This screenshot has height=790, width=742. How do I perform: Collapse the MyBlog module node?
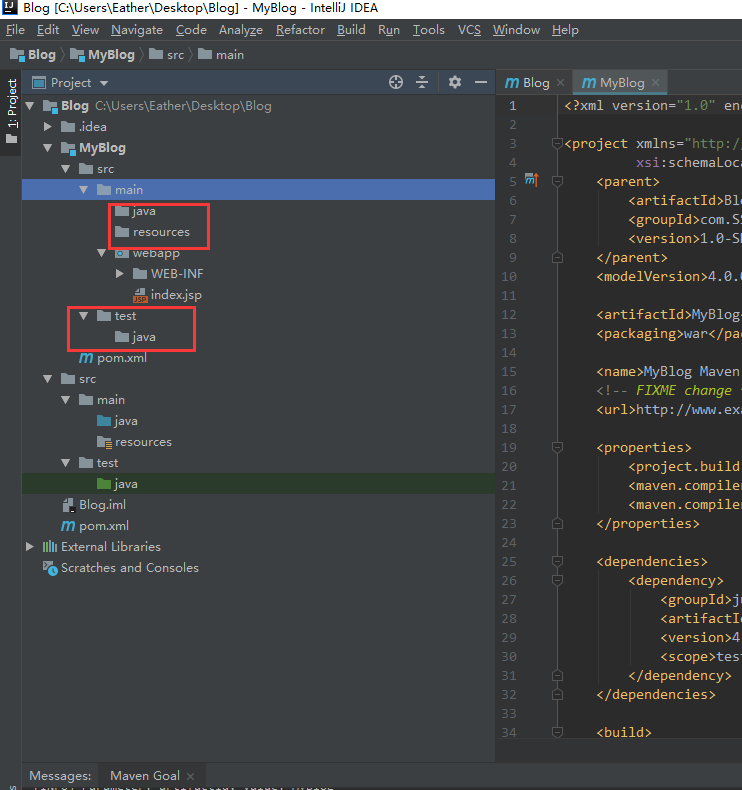coord(48,148)
